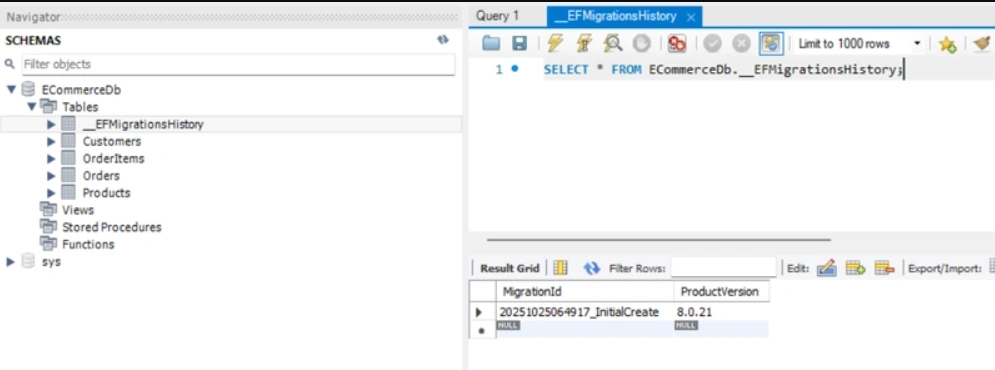Delete selected row icon in result grid
995x370 pixels.
click(884, 268)
